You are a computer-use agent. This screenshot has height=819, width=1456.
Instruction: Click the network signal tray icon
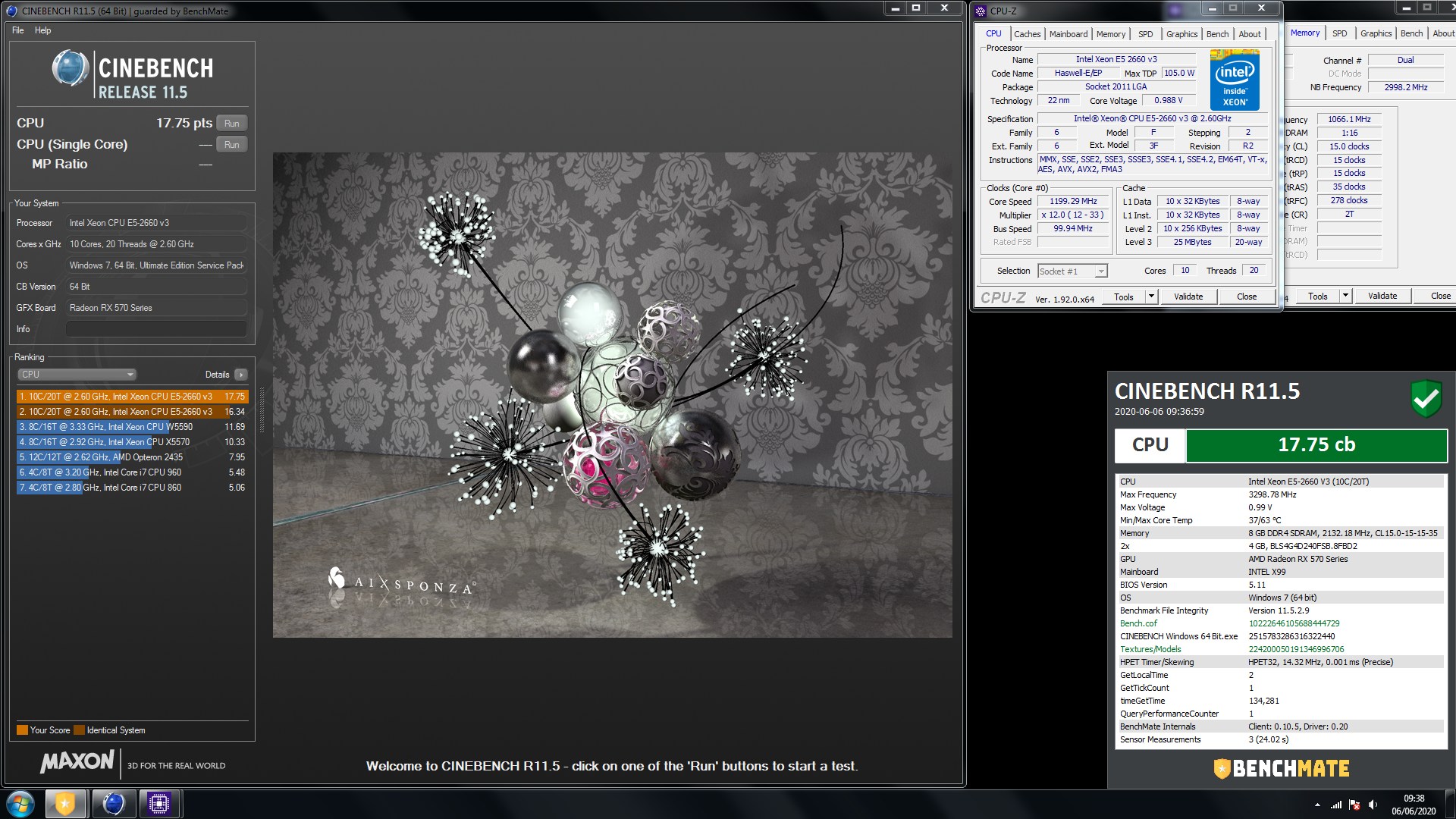pyautogui.click(x=1336, y=805)
